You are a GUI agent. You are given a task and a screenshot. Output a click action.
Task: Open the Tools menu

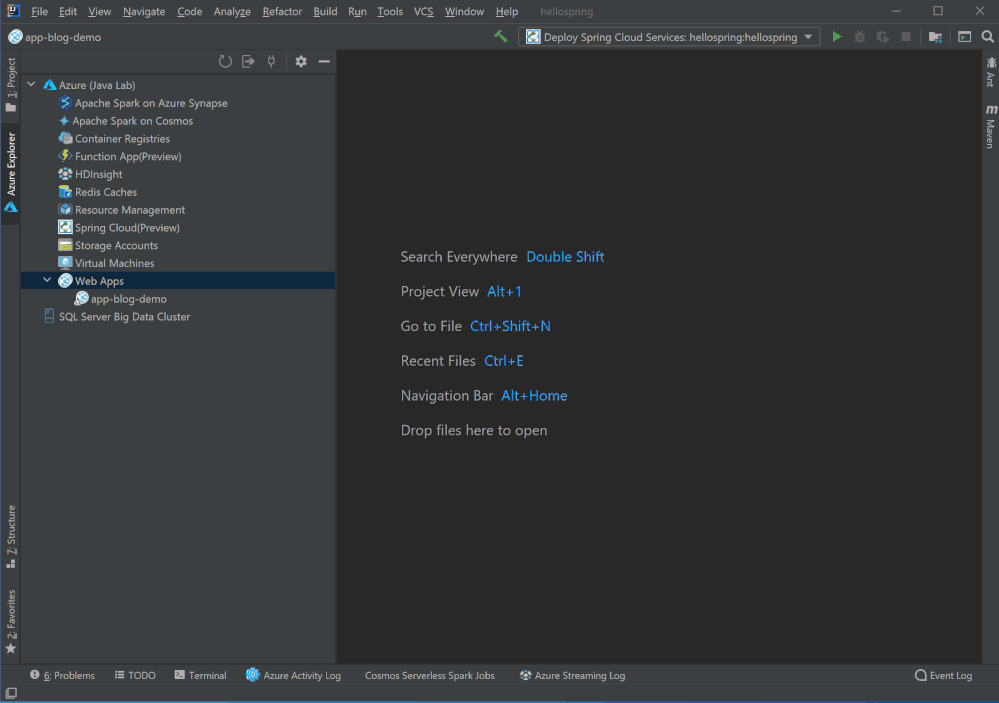[x=390, y=11]
